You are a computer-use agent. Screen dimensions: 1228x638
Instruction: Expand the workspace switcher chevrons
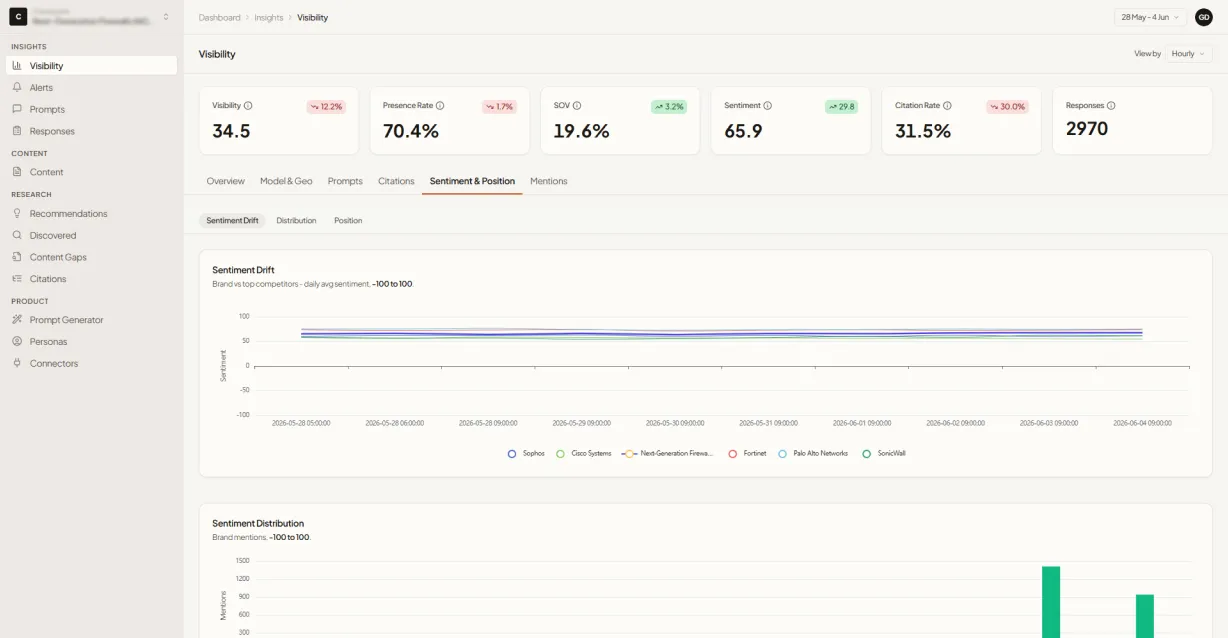pyautogui.click(x=166, y=17)
